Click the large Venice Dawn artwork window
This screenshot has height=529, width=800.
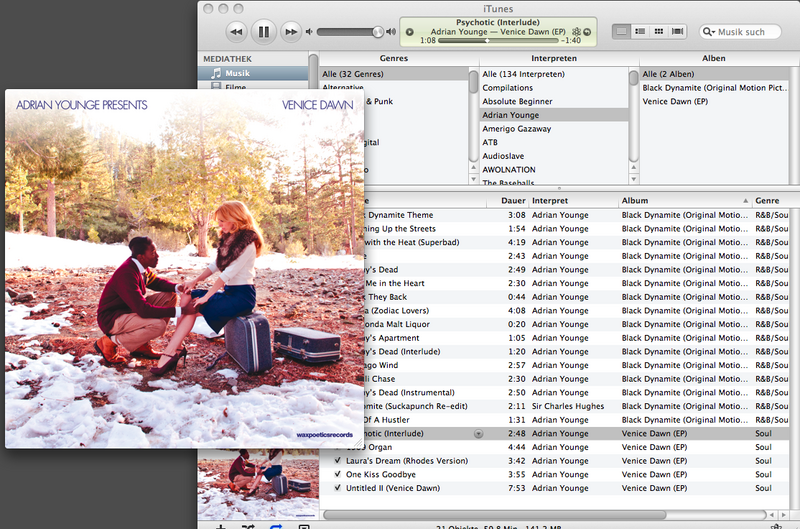(x=185, y=269)
